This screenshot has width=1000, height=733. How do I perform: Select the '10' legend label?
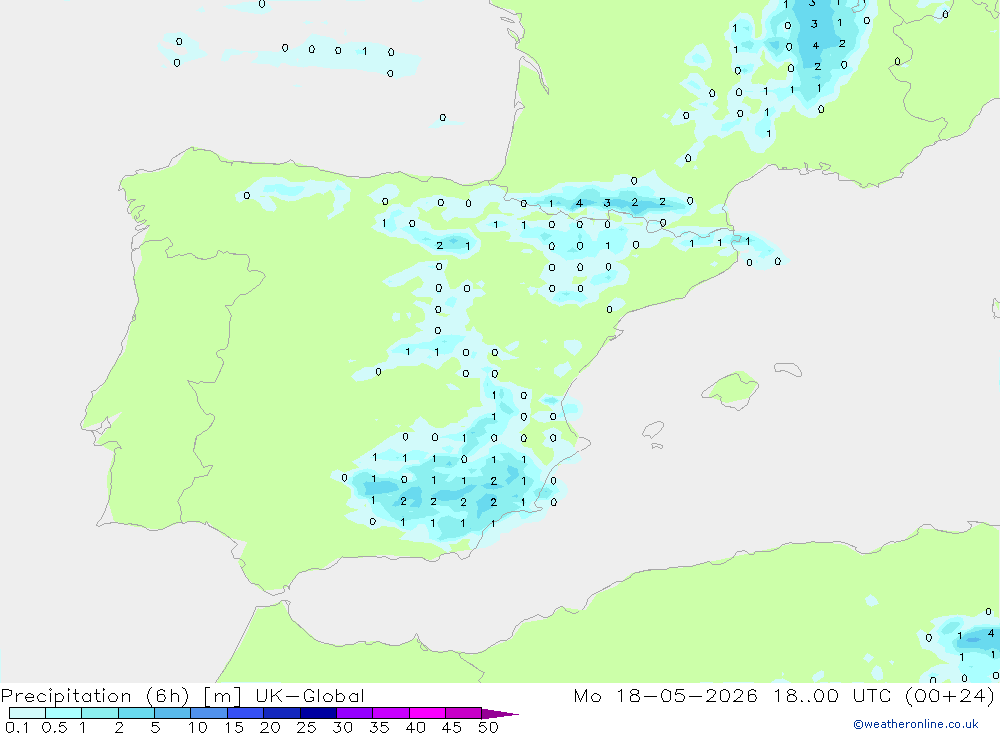click(198, 727)
